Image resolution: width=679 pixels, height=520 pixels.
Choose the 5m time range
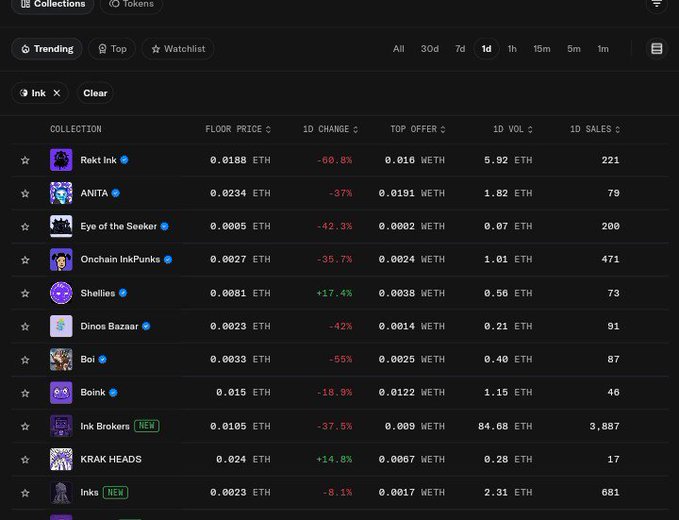click(574, 49)
